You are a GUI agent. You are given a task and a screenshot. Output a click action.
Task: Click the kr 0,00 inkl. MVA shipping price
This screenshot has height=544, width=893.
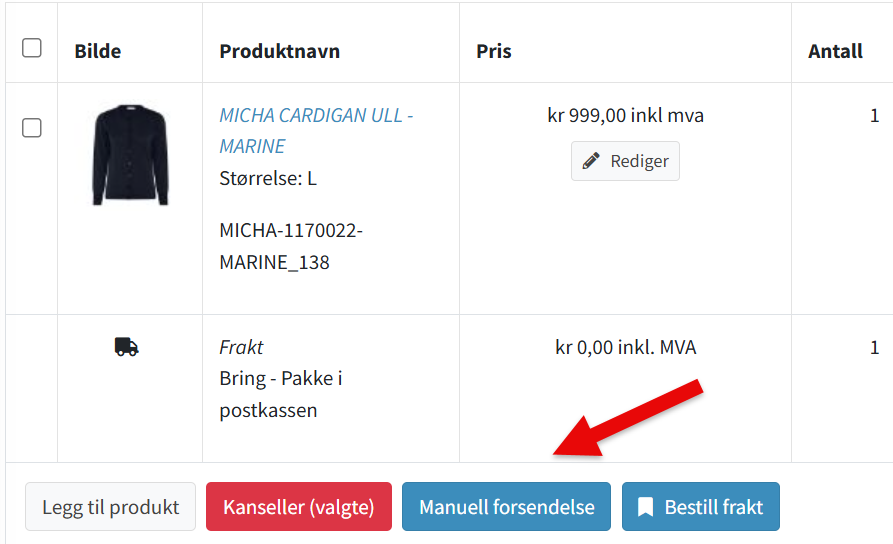625,348
